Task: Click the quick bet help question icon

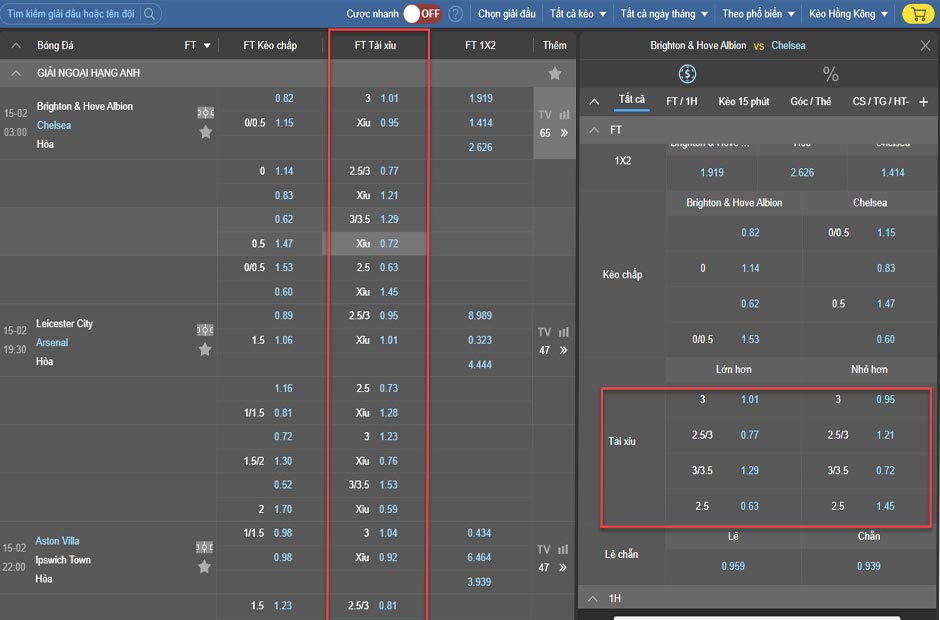Action: pyautogui.click(x=456, y=13)
